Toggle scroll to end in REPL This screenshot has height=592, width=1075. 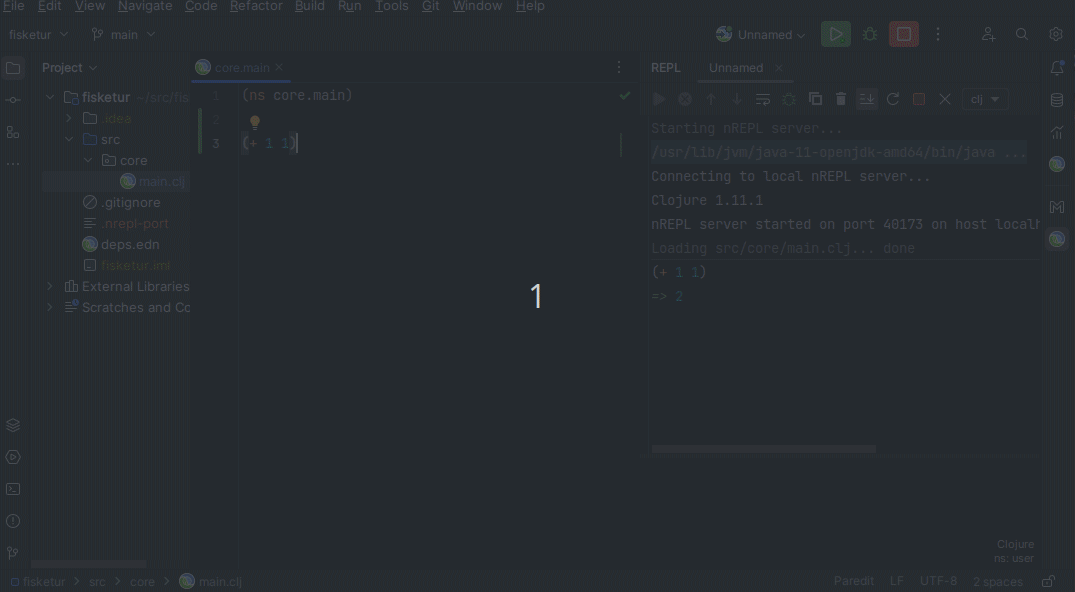click(x=867, y=99)
